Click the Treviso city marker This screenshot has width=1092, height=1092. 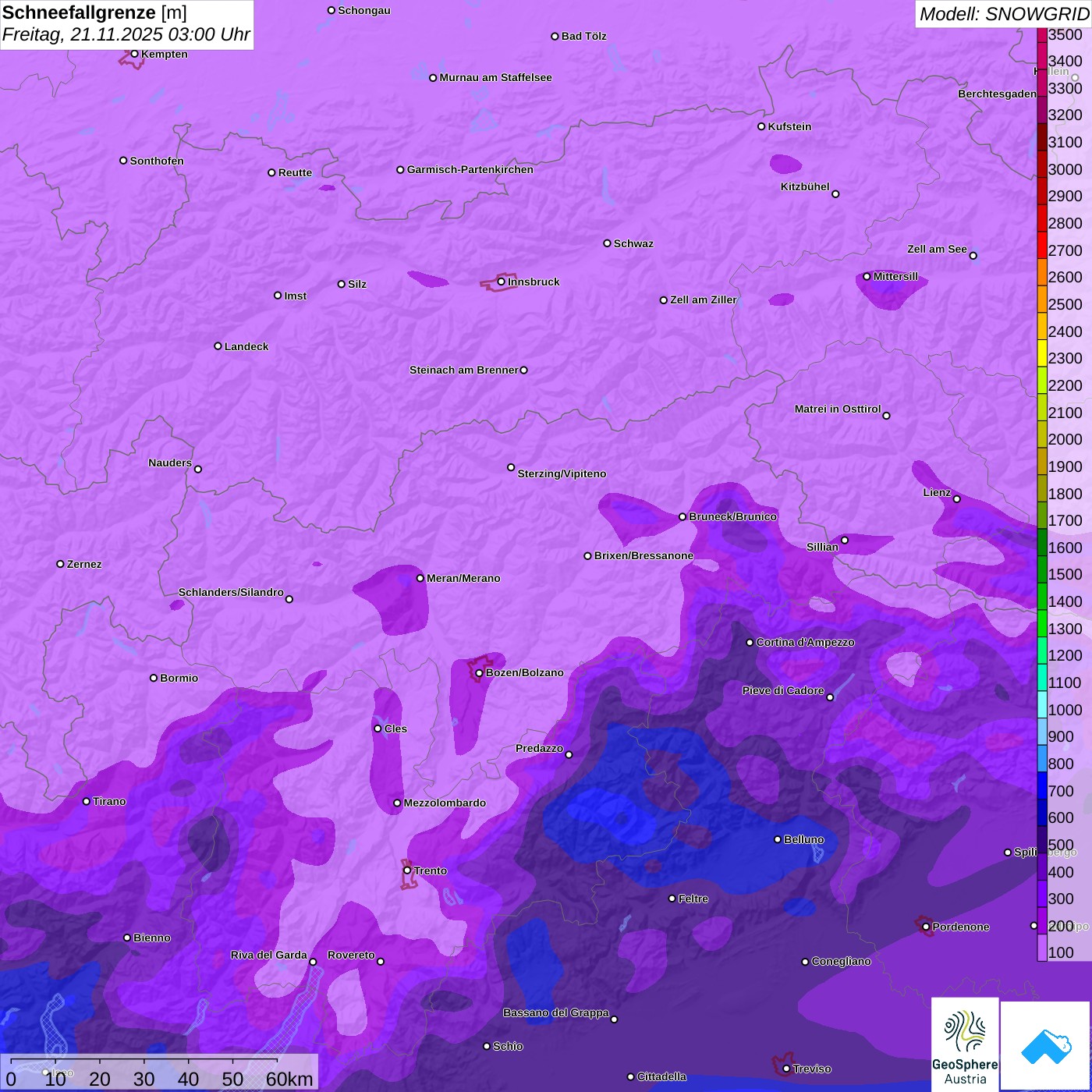(787, 1069)
